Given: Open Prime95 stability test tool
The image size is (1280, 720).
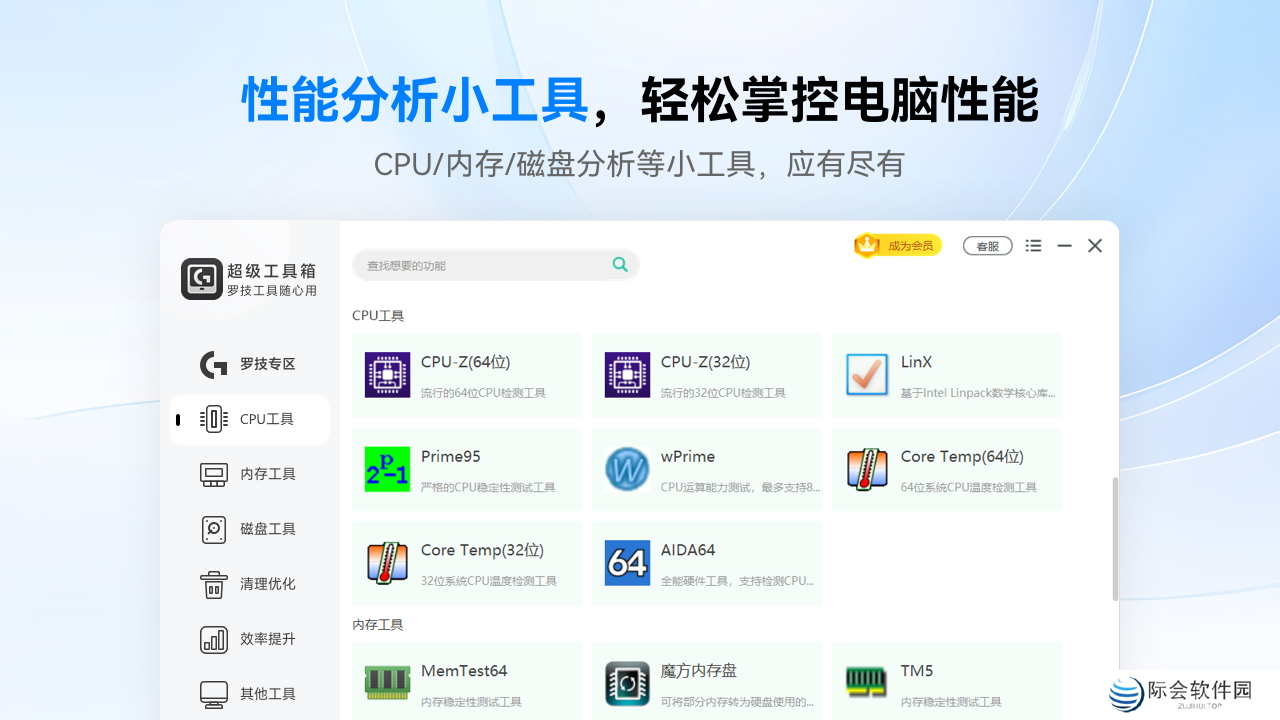Looking at the screenshot, I should [x=466, y=468].
